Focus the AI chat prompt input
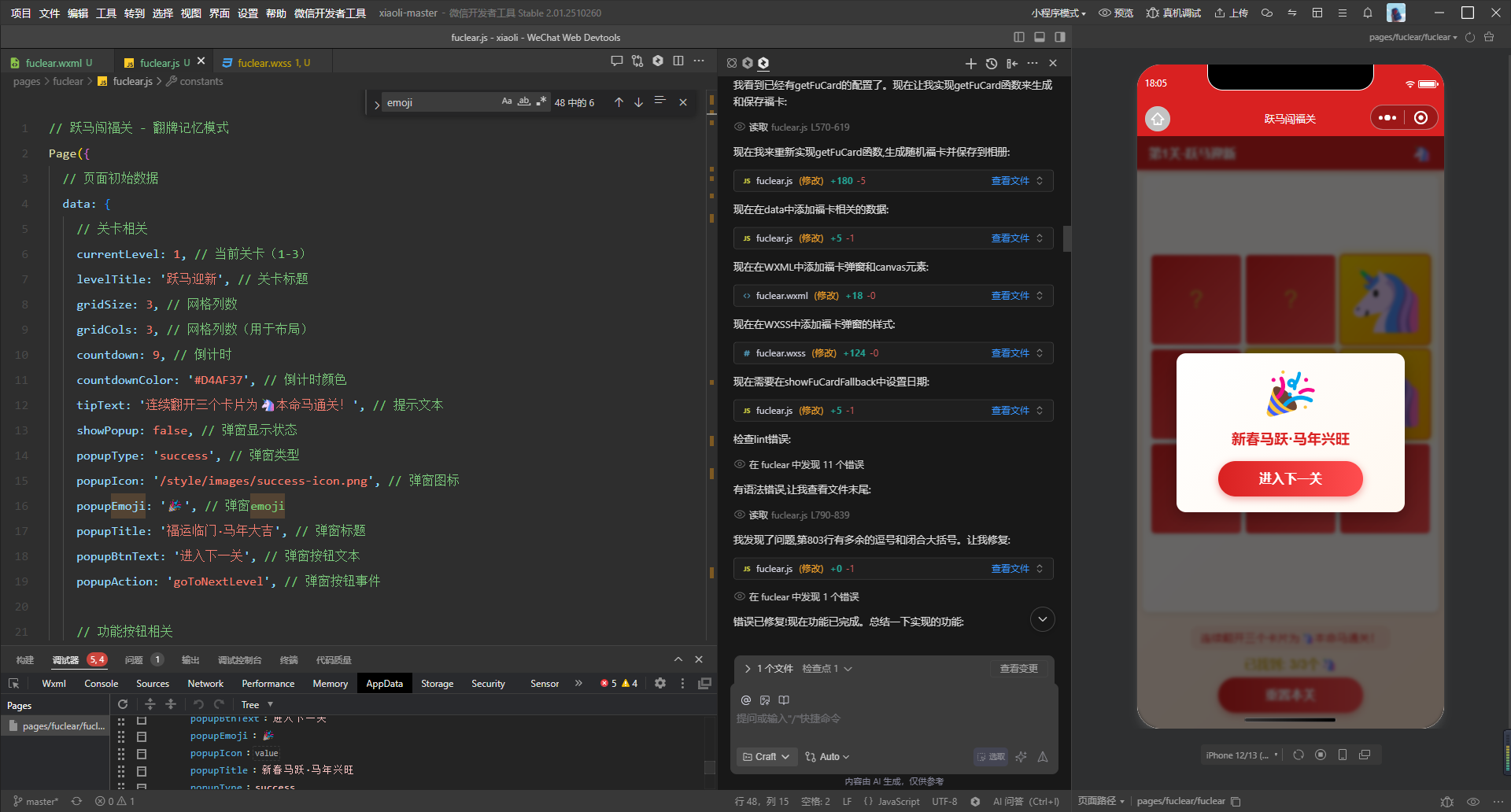This screenshot has height=812, width=1511. tap(893, 718)
